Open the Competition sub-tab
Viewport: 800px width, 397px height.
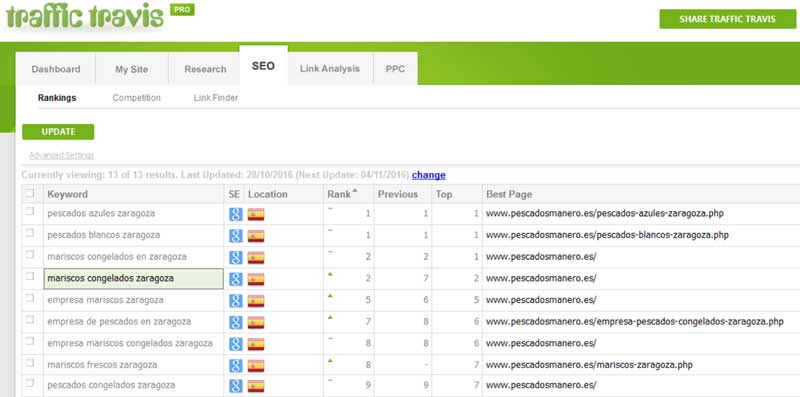pos(136,97)
